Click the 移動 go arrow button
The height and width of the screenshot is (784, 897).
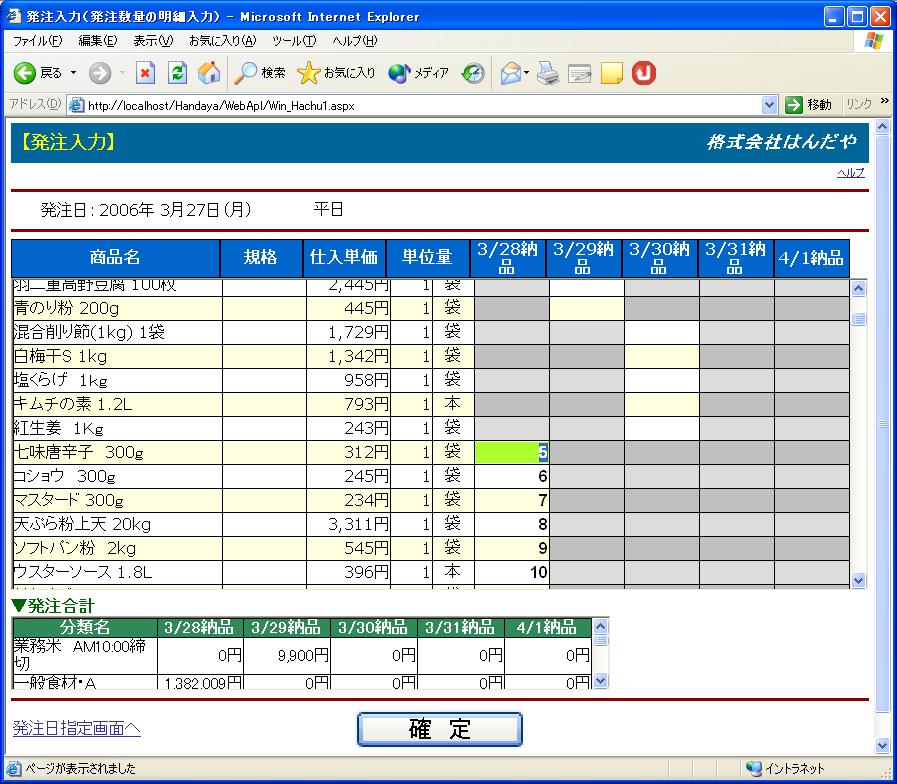point(808,105)
